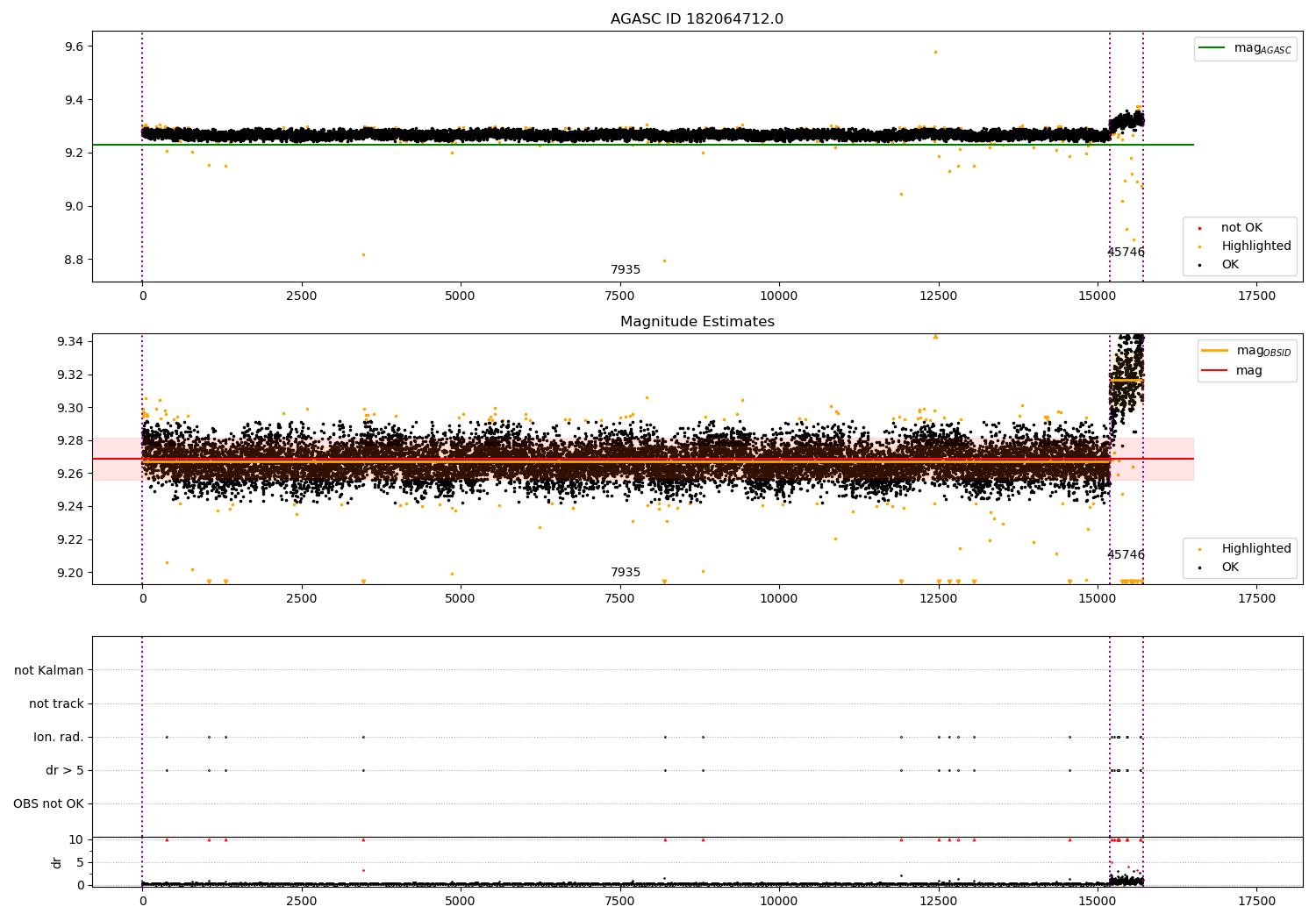Screen dimensions: 1316x921
Task: Click x-axis tick '17500' under the AGASC plot
Action: [1256, 296]
